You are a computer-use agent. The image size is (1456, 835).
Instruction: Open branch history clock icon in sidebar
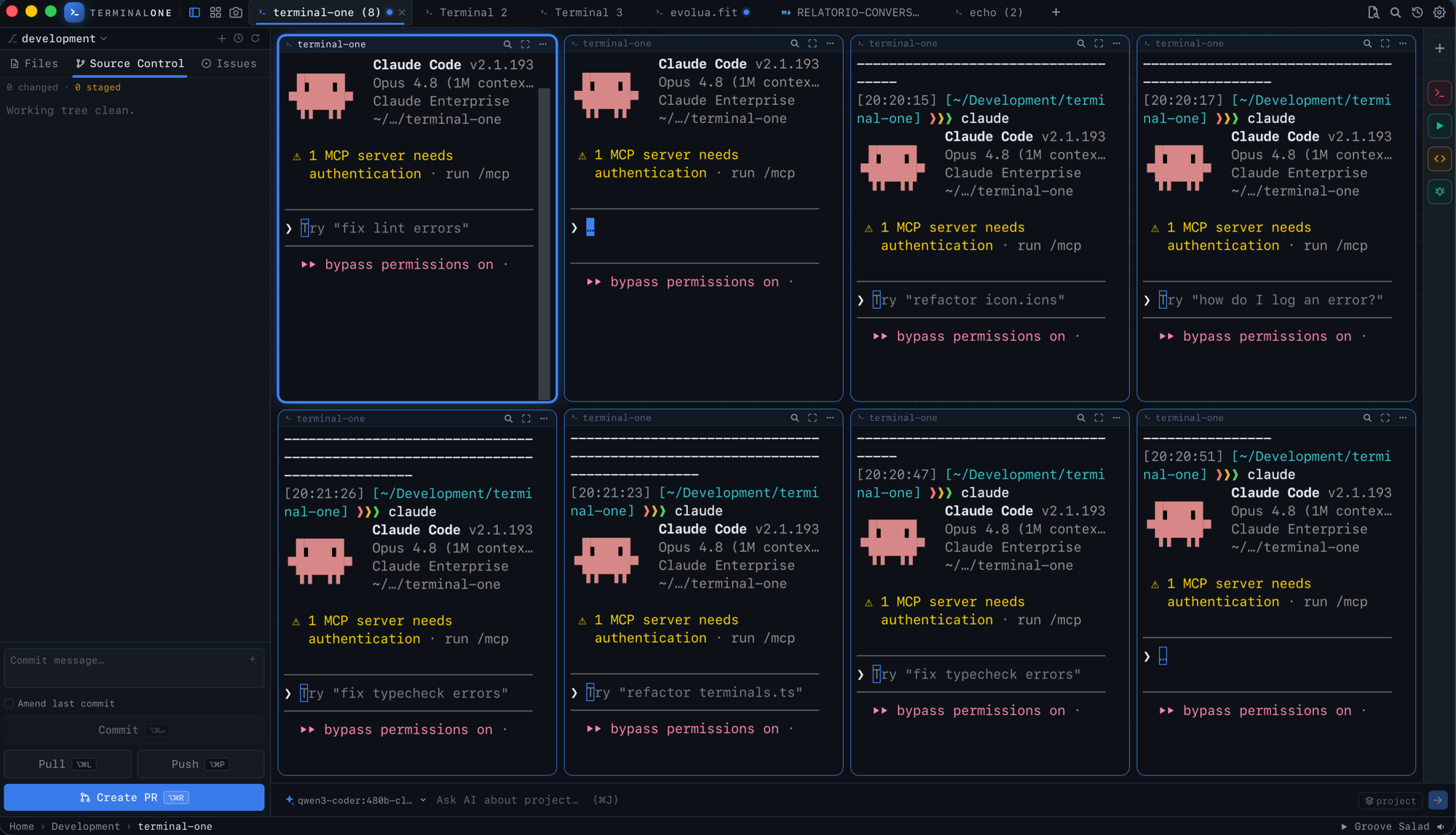(x=238, y=38)
